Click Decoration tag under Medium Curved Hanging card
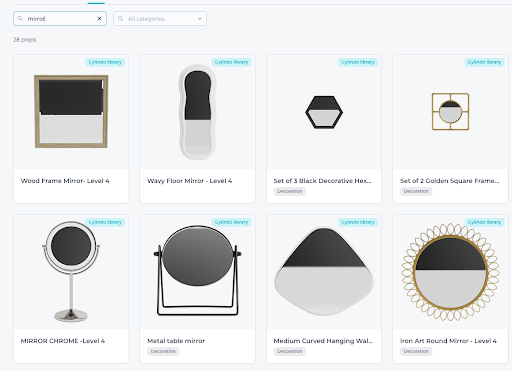The image size is (512, 371). pyautogui.click(x=290, y=351)
